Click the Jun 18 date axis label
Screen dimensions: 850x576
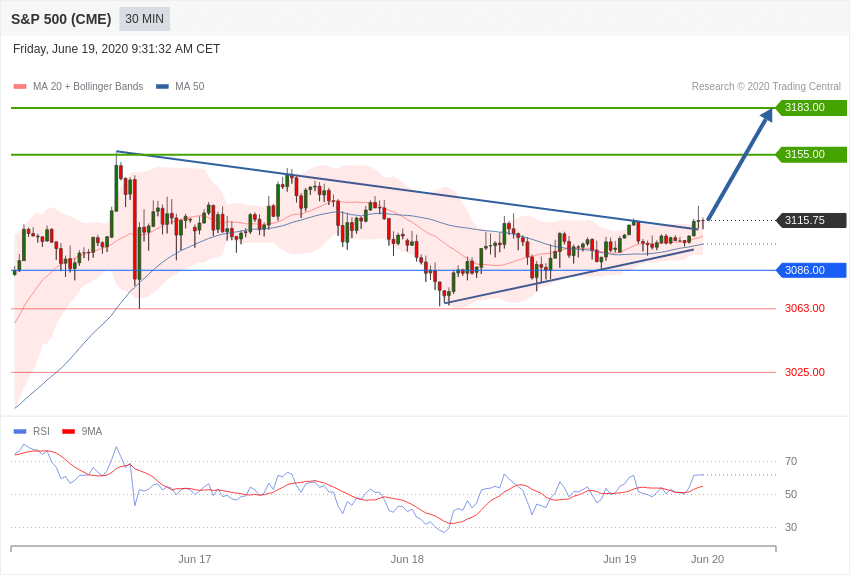click(x=407, y=559)
